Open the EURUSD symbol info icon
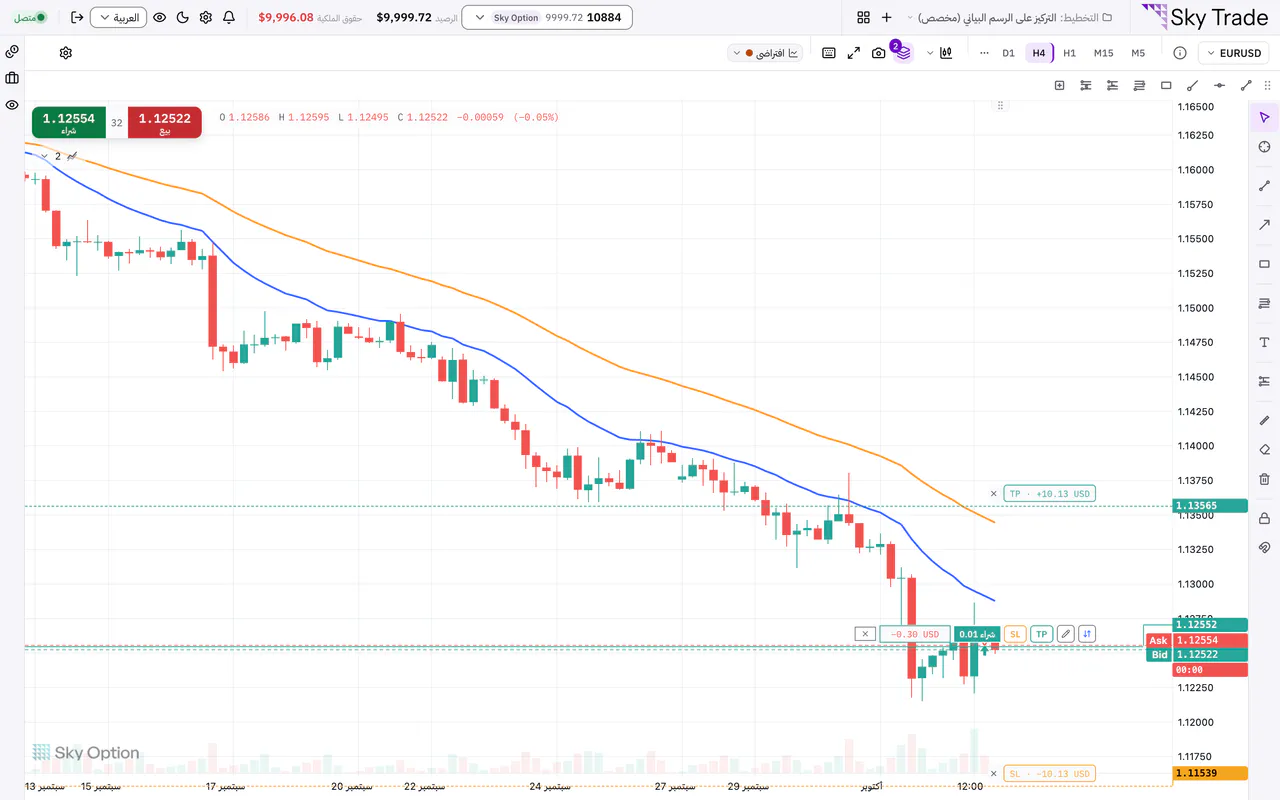This screenshot has width=1280, height=800. [1180, 53]
